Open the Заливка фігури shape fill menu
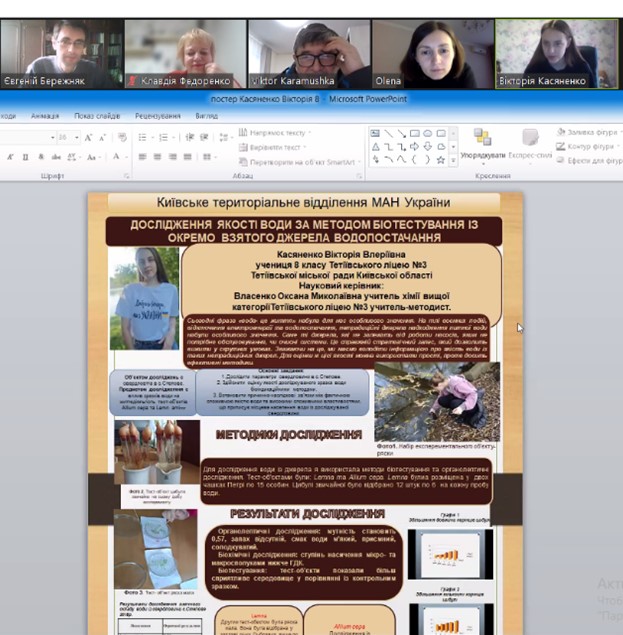 click(588, 132)
